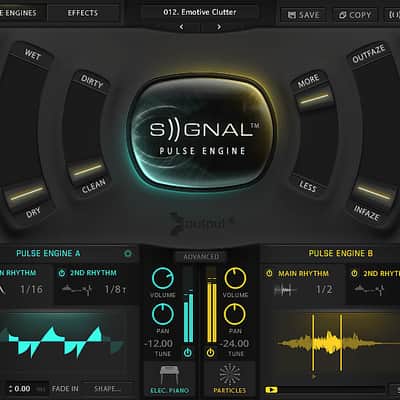Click the Wet/Dry macro slider handle
Screen dimensions: 400x400
pyautogui.click(x=27, y=193)
